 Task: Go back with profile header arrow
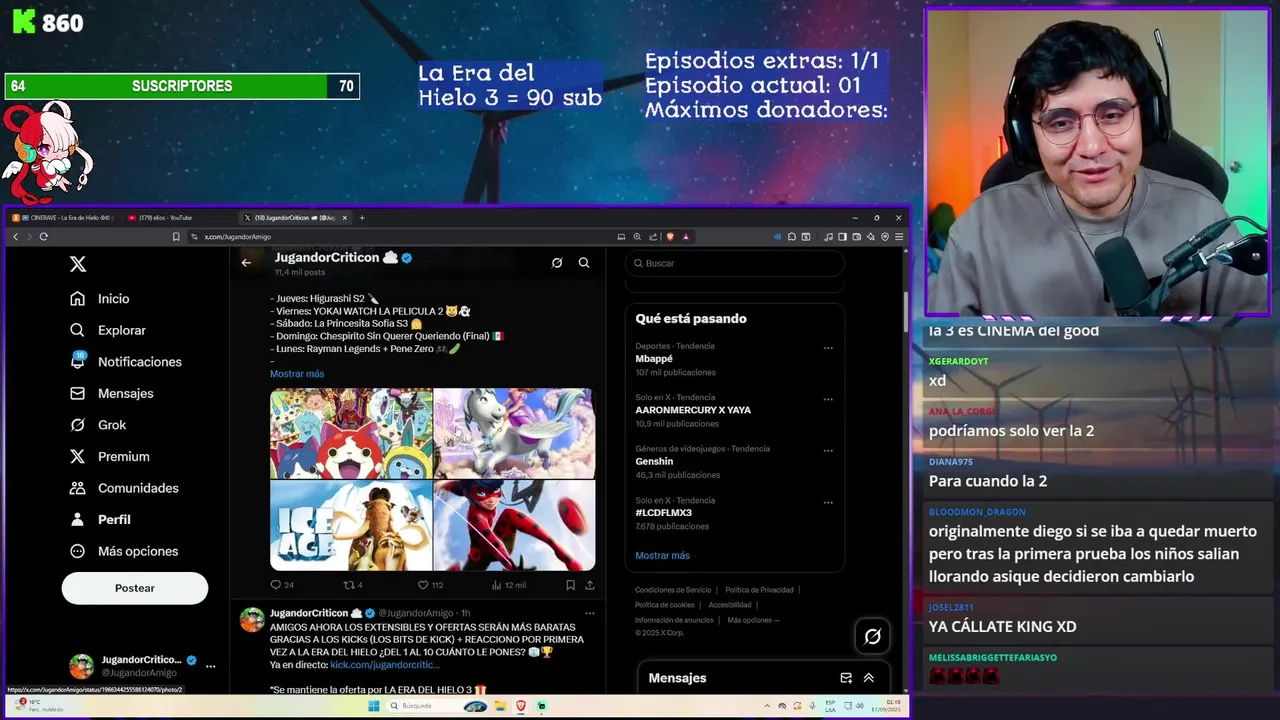(246, 263)
